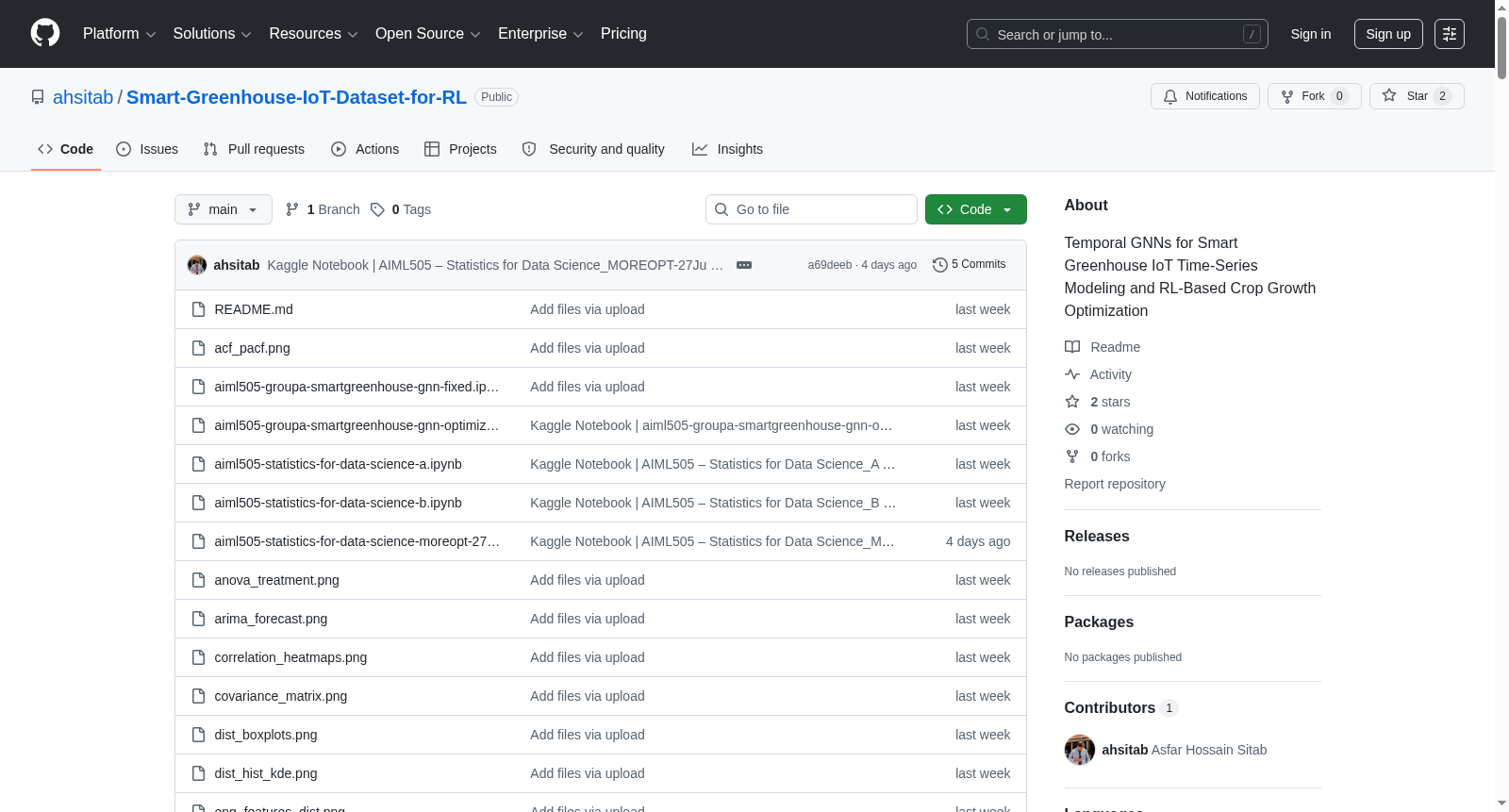The height and width of the screenshot is (812, 1509).
Task: Select the Code tab
Action: click(x=66, y=149)
